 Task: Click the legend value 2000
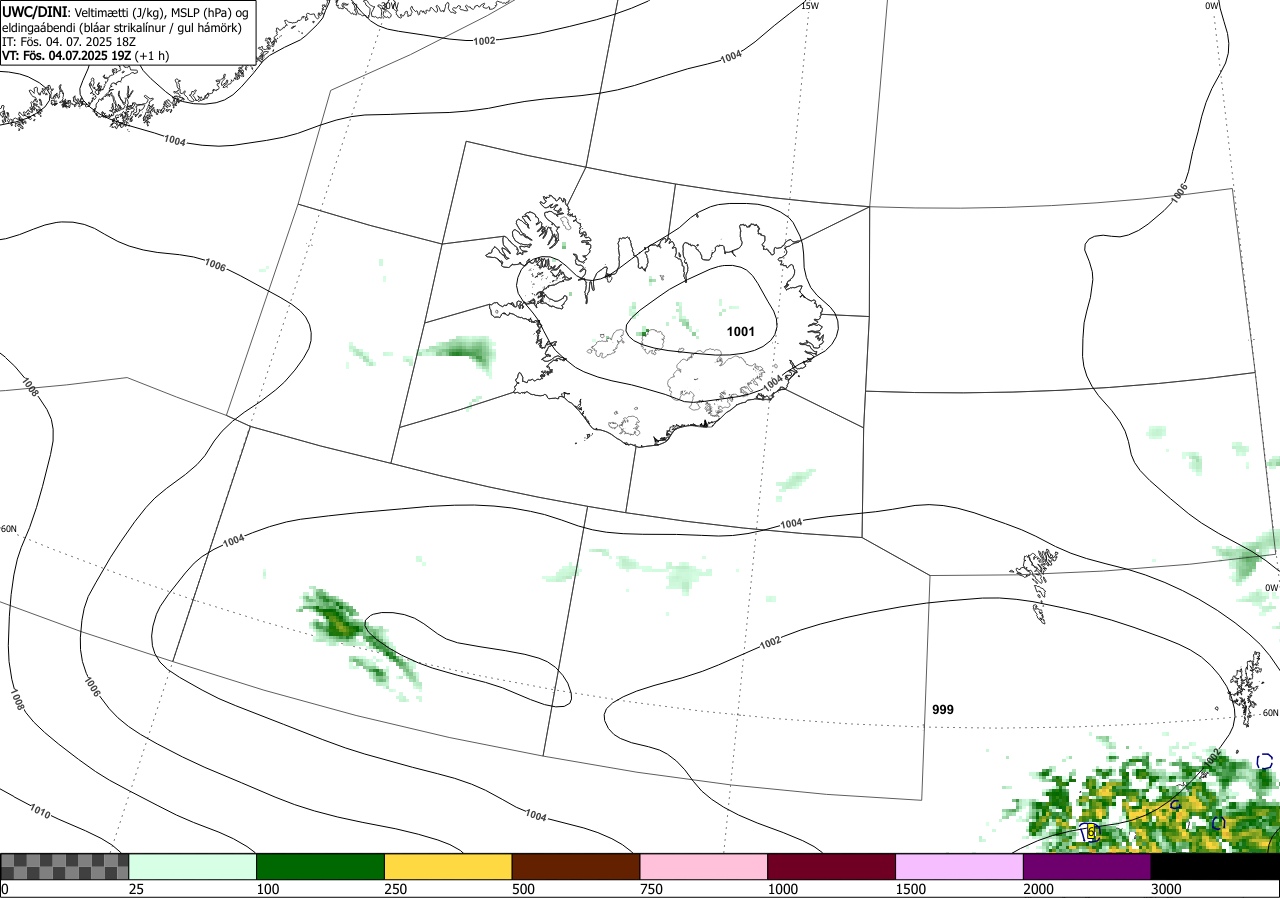tap(1038, 889)
